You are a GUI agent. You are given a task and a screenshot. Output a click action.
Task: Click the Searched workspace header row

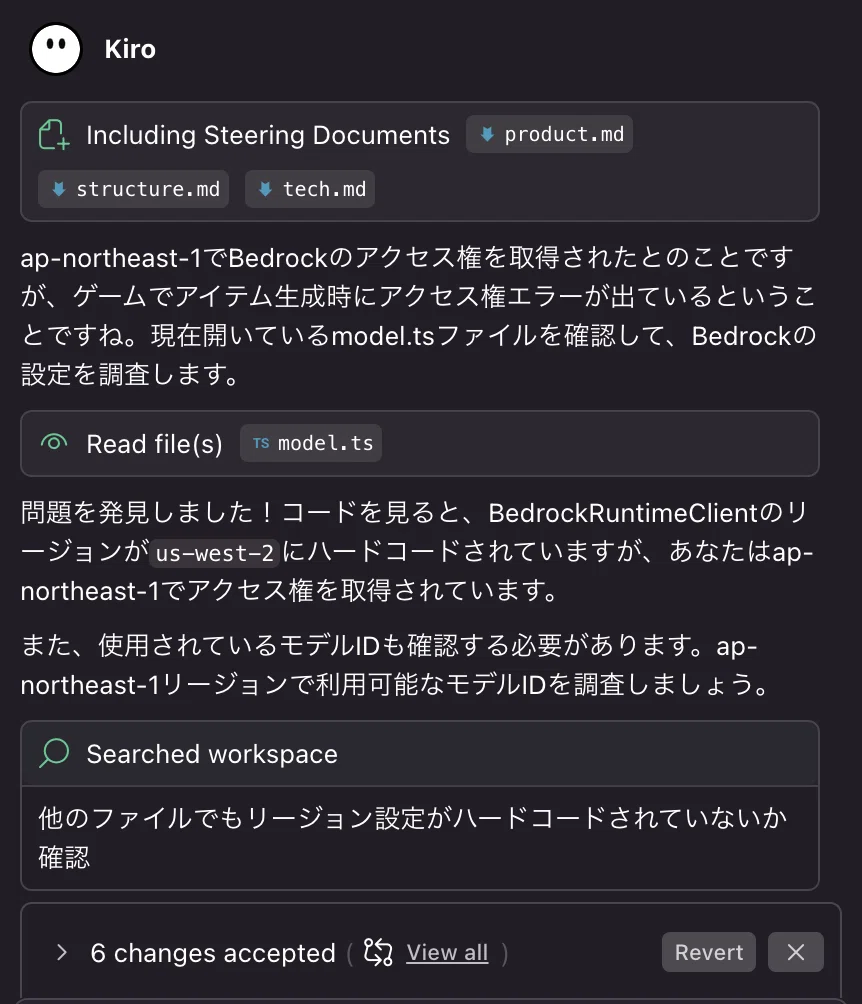(x=419, y=754)
